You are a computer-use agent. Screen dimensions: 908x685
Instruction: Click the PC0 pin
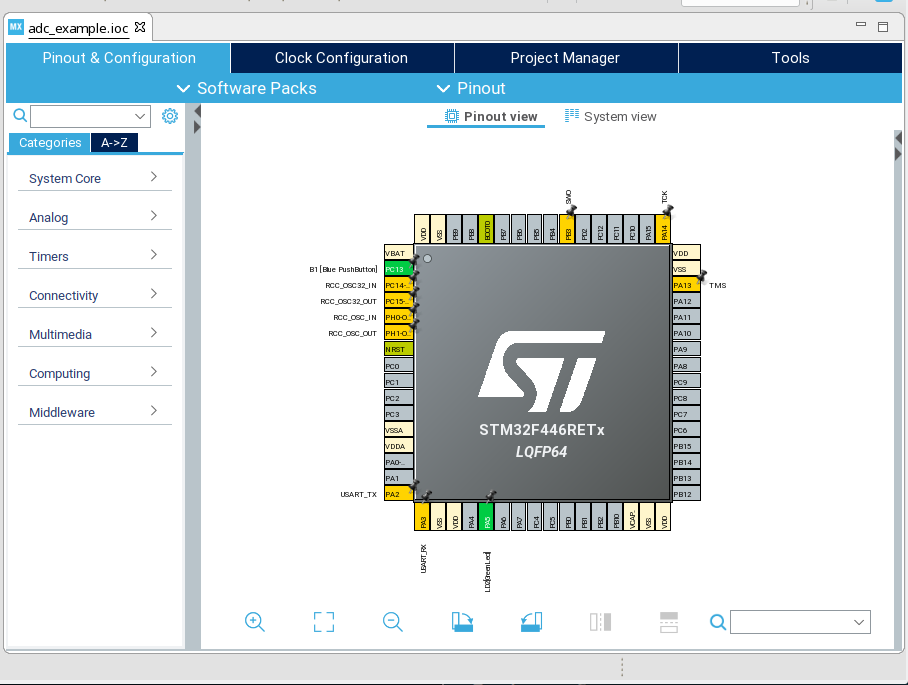point(398,366)
